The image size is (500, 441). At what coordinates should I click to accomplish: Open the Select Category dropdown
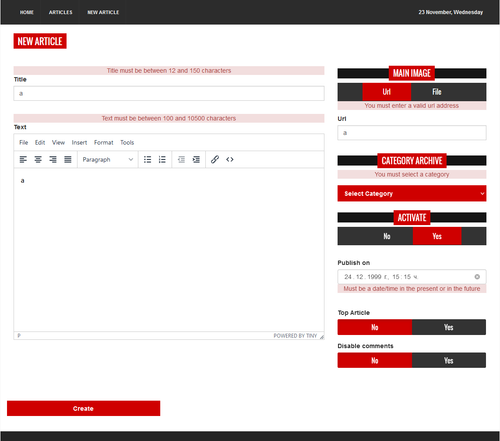(412, 193)
